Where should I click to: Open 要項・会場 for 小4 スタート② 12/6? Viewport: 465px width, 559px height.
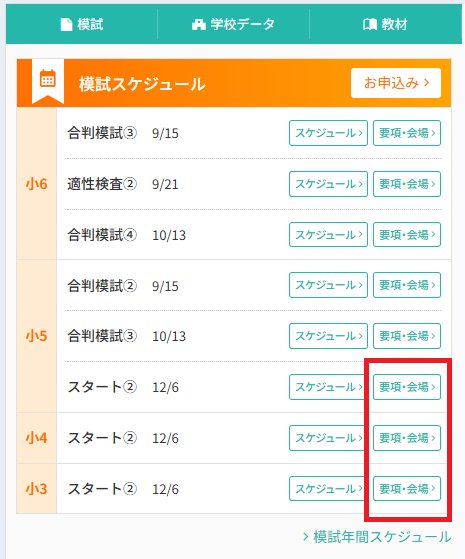pyautogui.click(x=407, y=438)
